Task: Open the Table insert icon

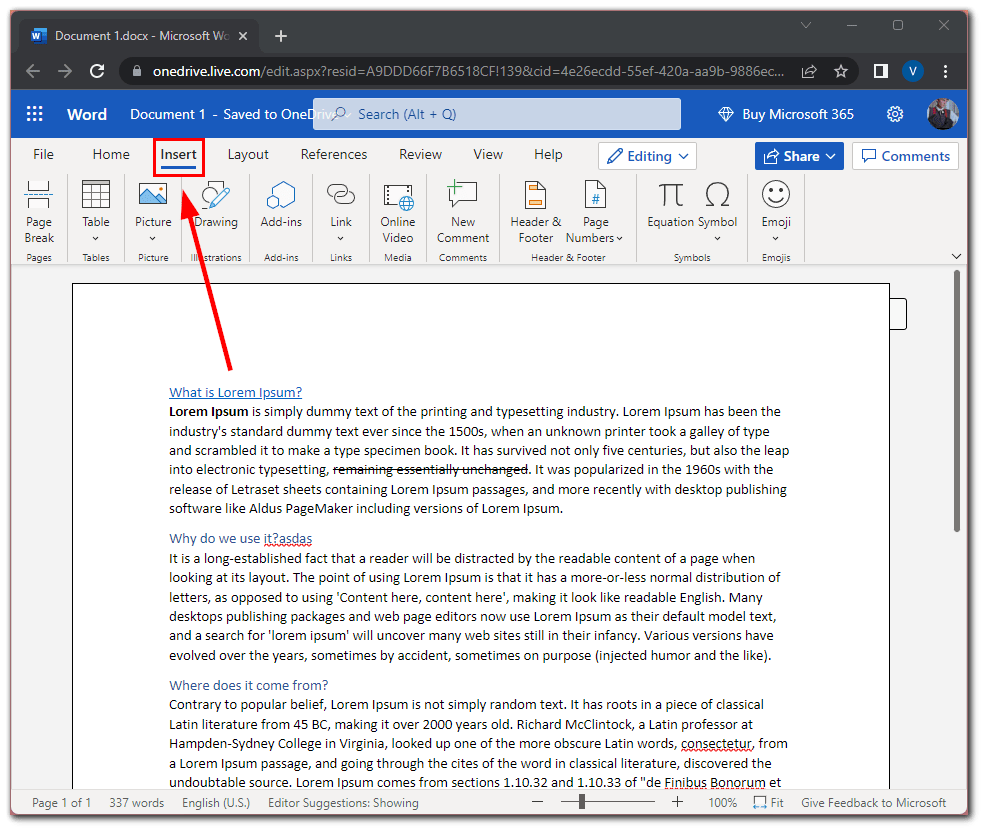Action: [x=96, y=194]
